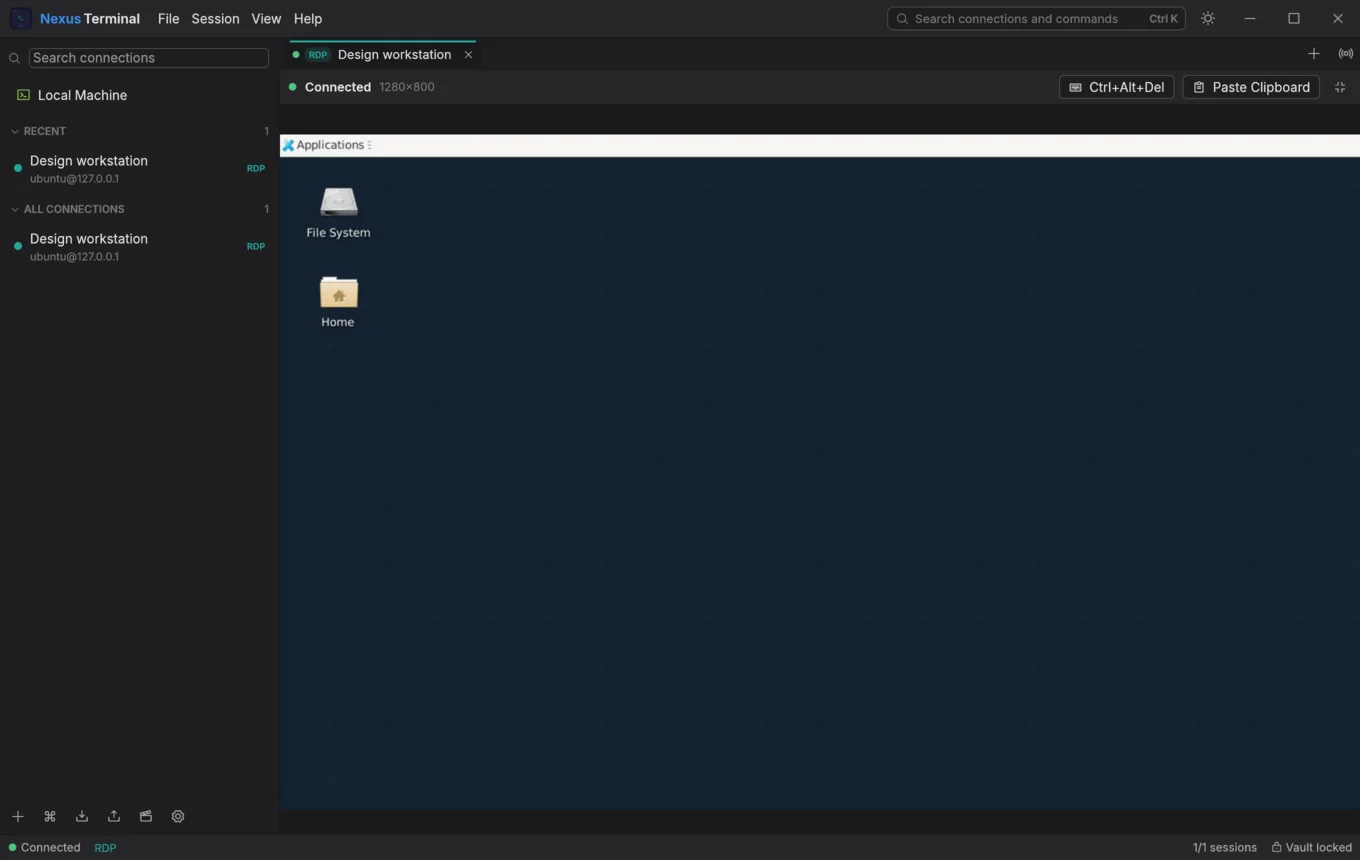
Task: Open the command shortcuts icon in the sidebar footer
Action: [x=49, y=816]
